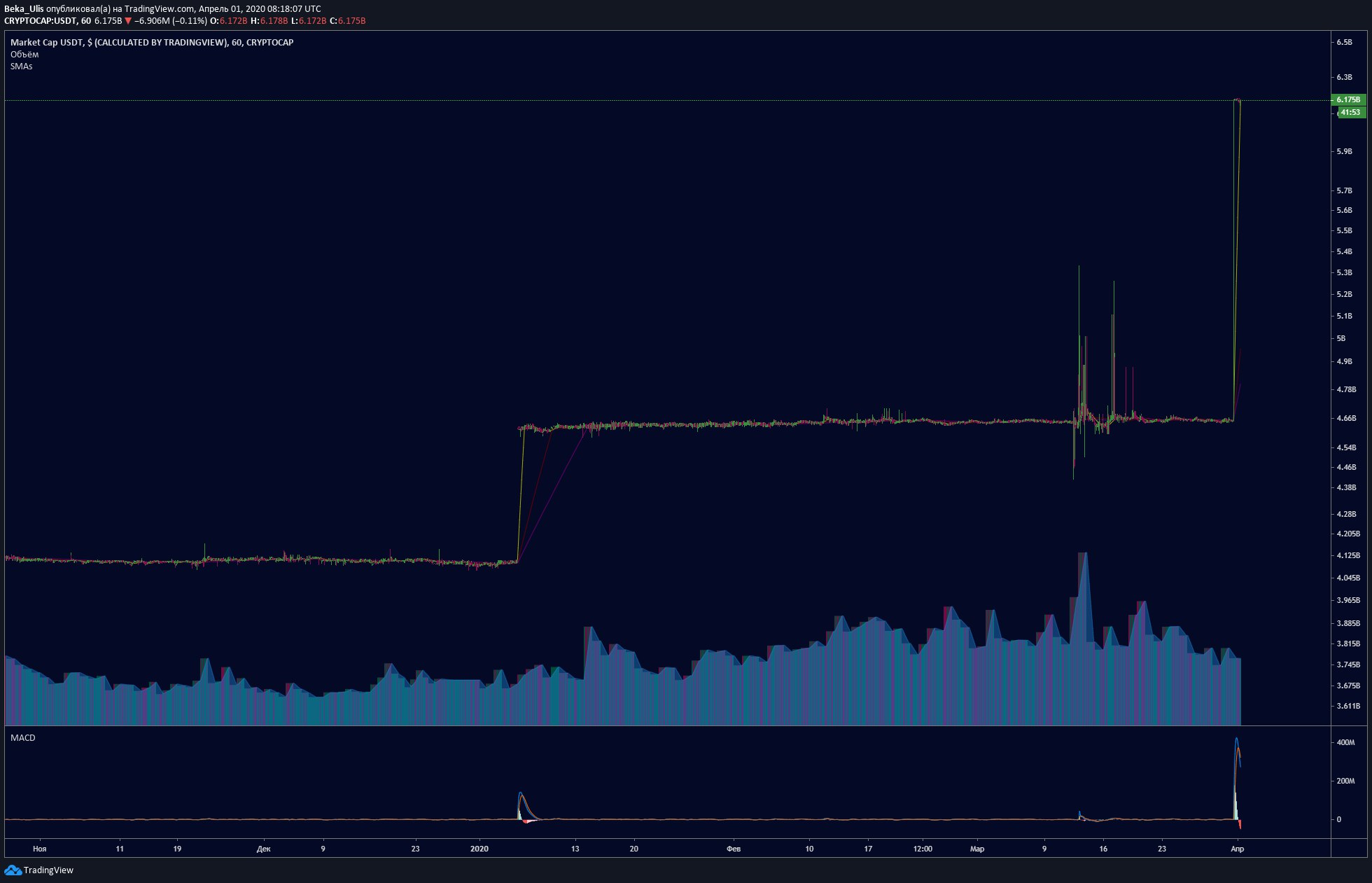Click the Market Cap USDT chart title

pyautogui.click(x=152, y=43)
